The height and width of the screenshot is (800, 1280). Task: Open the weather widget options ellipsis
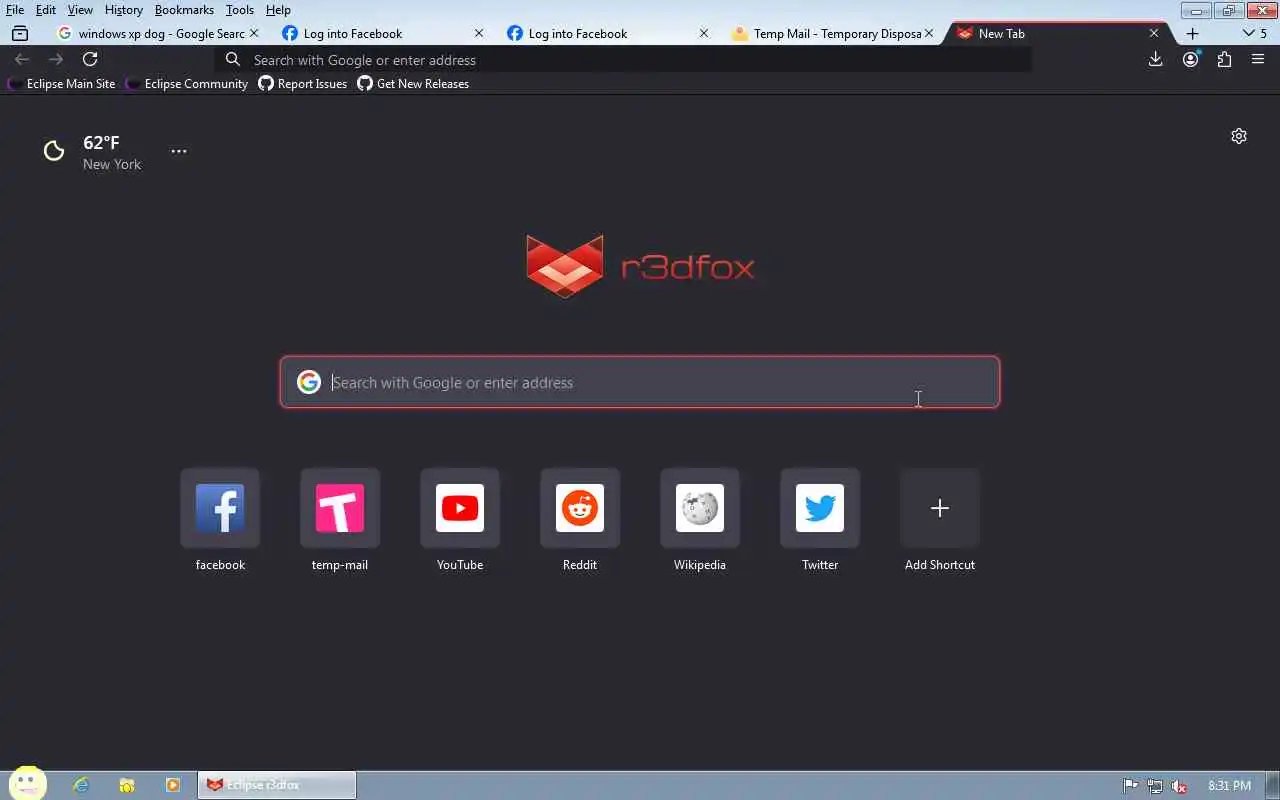[x=178, y=151]
